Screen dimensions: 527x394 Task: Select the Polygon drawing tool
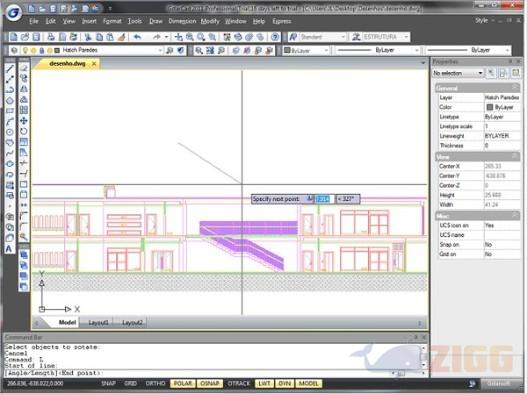pos(9,101)
